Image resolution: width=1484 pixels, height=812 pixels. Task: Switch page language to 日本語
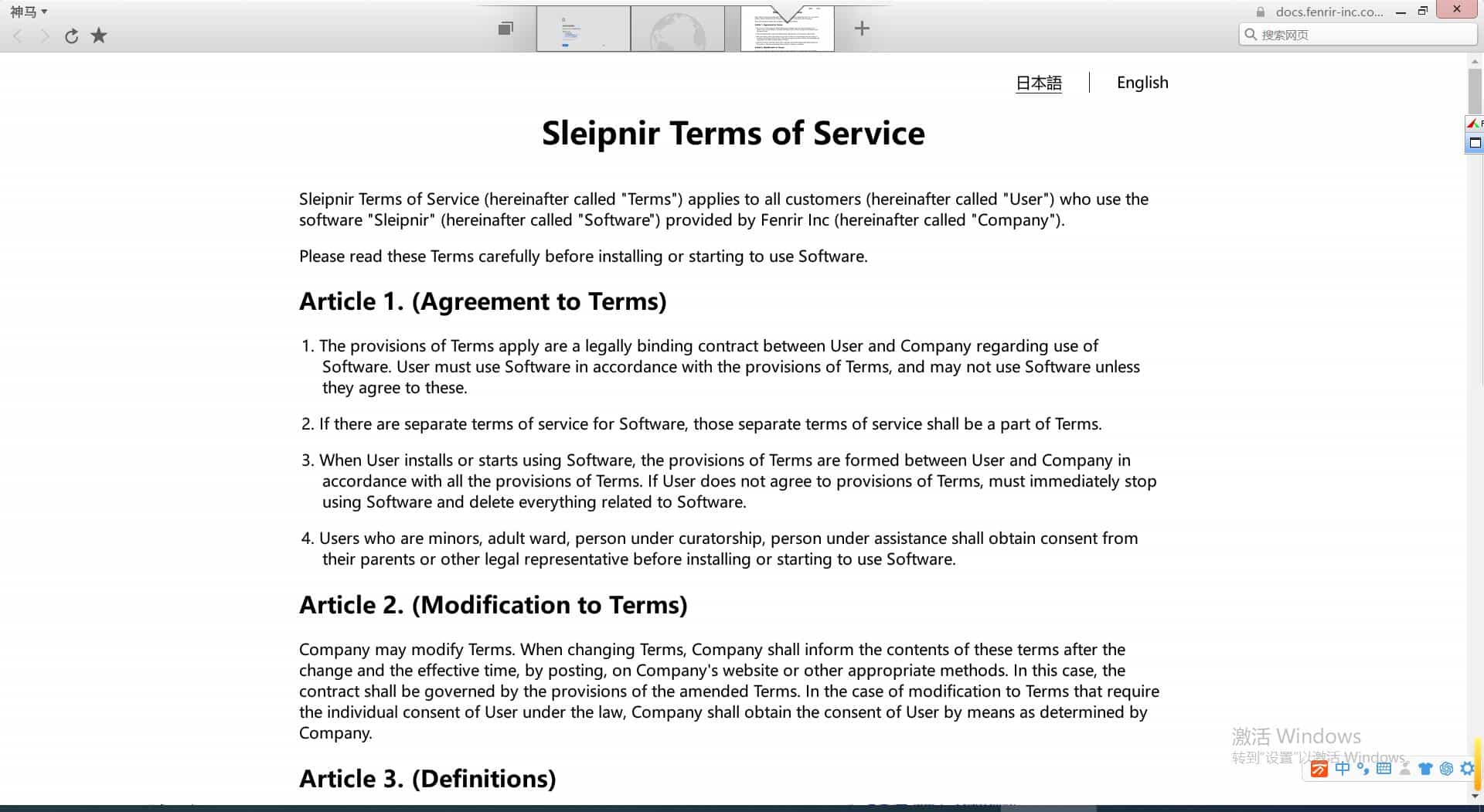(x=1039, y=83)
